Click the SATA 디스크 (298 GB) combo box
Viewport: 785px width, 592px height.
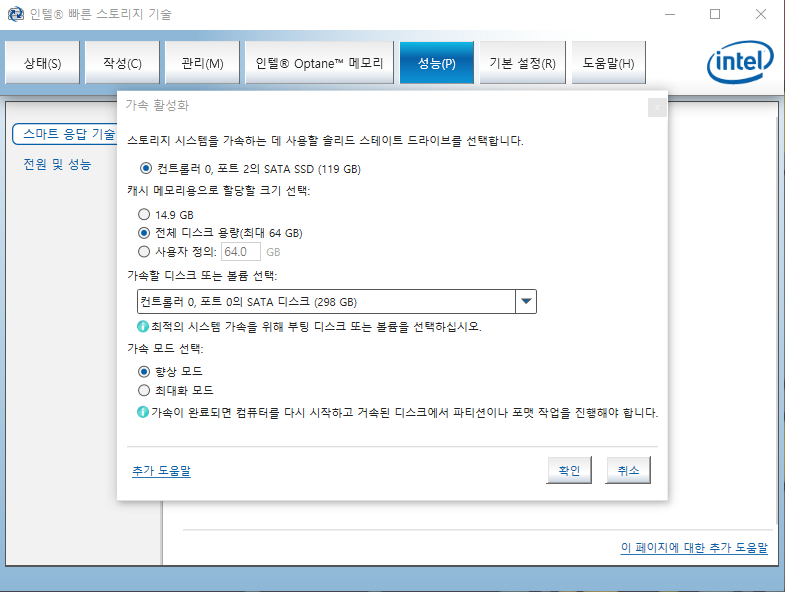click(336, 302)
